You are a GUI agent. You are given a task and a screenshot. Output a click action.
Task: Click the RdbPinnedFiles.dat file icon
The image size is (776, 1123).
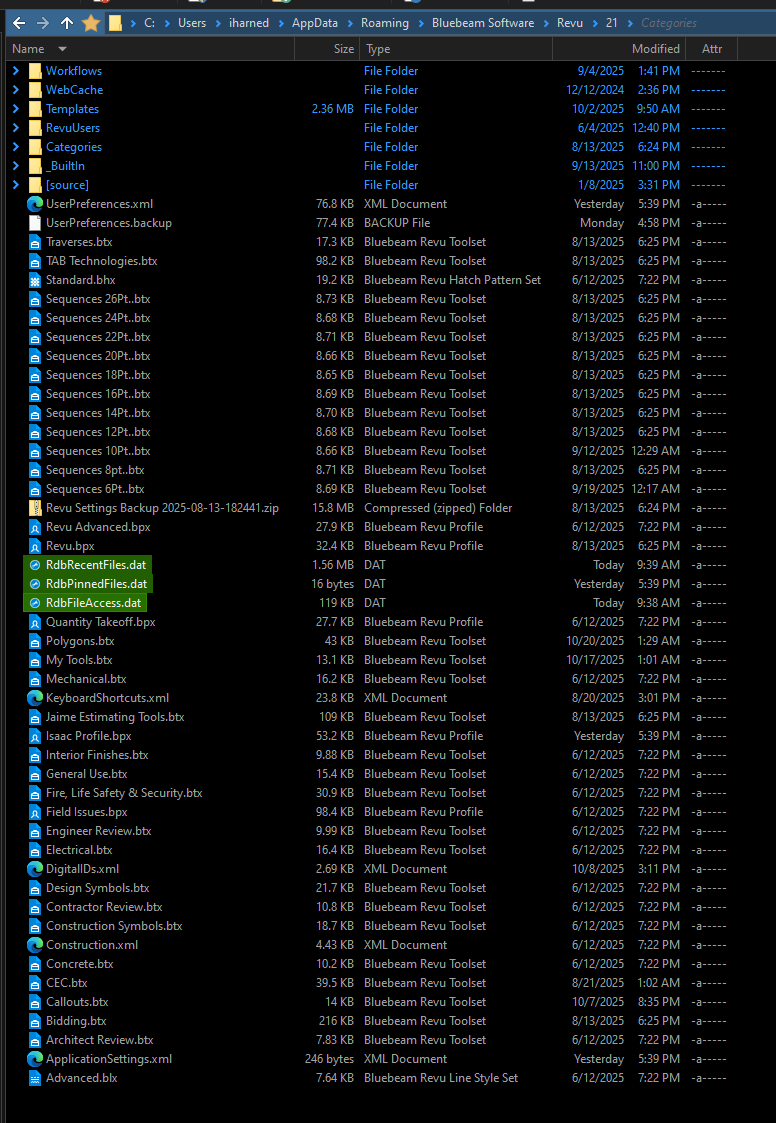click(34, 584)
